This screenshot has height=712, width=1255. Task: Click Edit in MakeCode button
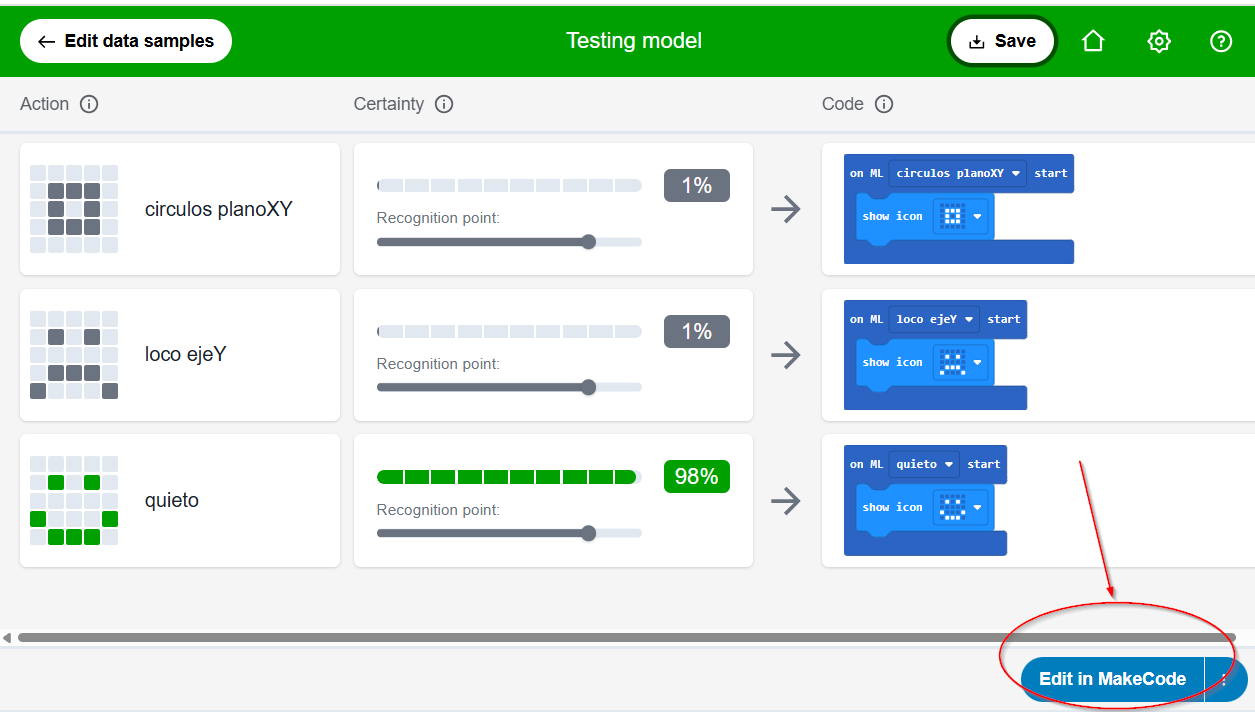click(1112, 679)
